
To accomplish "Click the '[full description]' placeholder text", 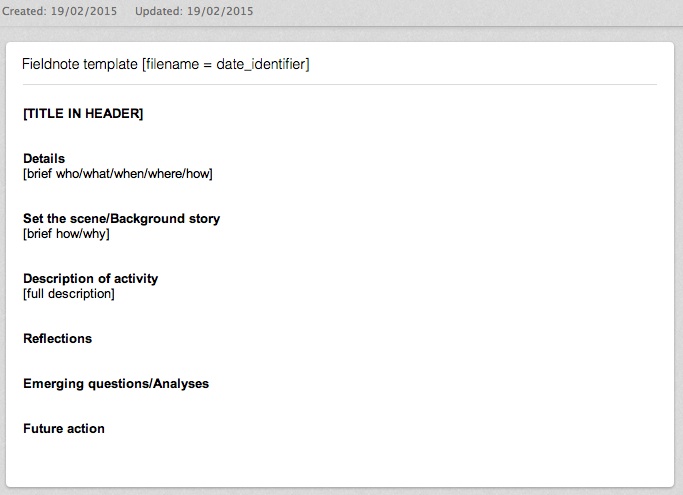I will pyautogui.click(x=68, y=294).
